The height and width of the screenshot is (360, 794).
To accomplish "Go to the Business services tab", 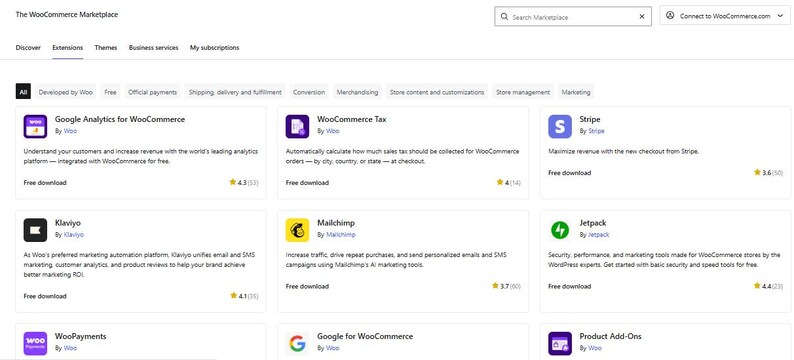I will click(153, 48).
